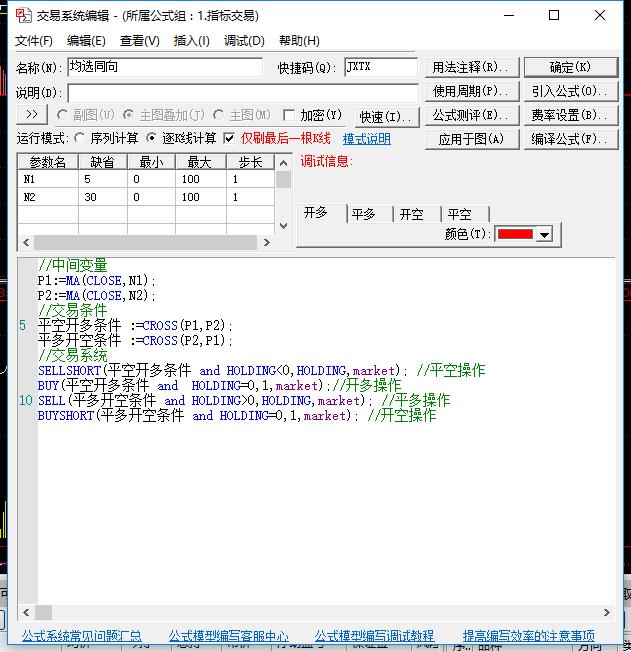Image resolution: width=631 pixels, height=652 pixels.
Task: Switch to the 开空 tab
Action: [x=417, y=215]
